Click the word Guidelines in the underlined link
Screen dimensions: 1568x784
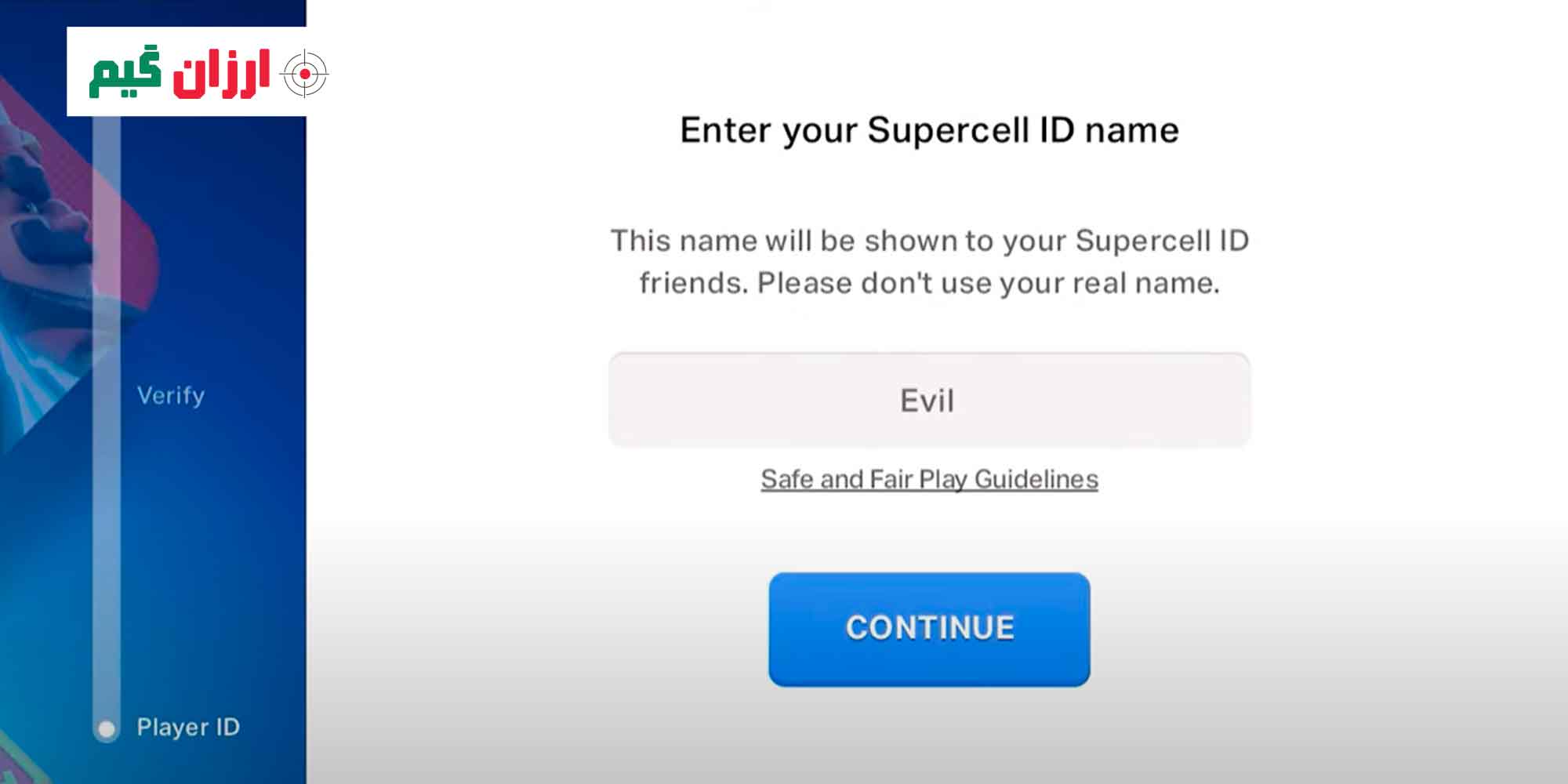(x=1036, y=479)
